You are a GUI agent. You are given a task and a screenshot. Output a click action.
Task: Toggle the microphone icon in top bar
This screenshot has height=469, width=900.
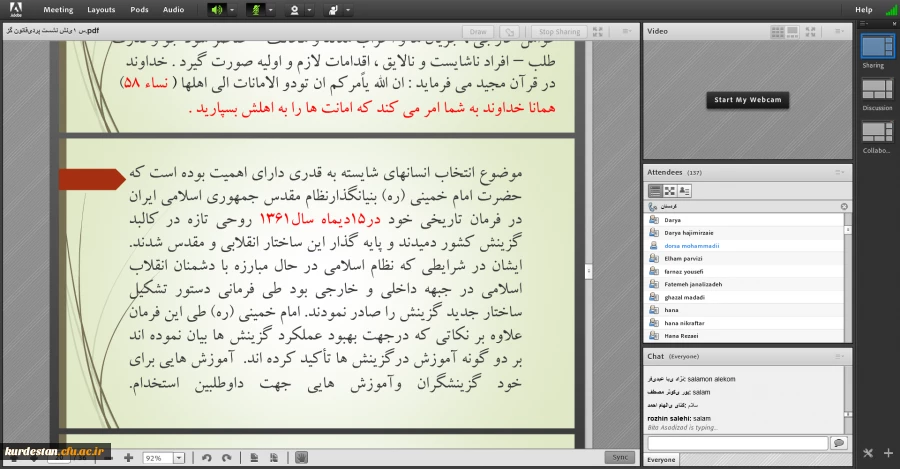click(255, 10)
